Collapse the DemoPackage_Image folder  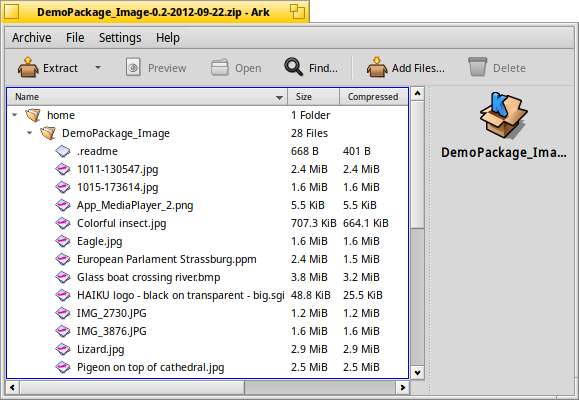point(30,133)
